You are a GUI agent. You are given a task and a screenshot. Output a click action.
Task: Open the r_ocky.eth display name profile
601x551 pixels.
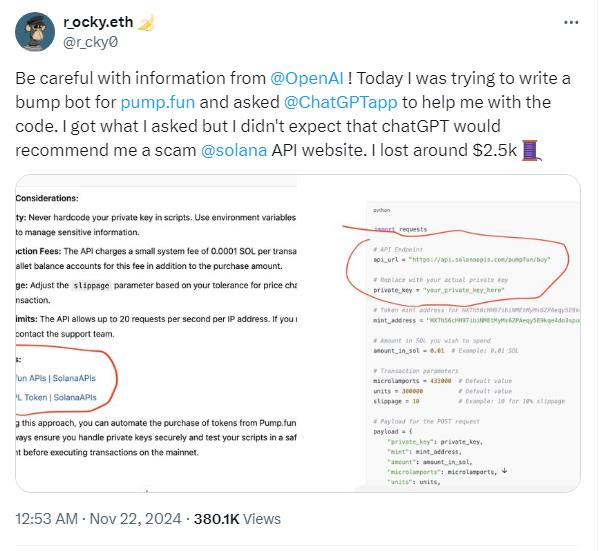pyautogui.click(x=97, y=22)
